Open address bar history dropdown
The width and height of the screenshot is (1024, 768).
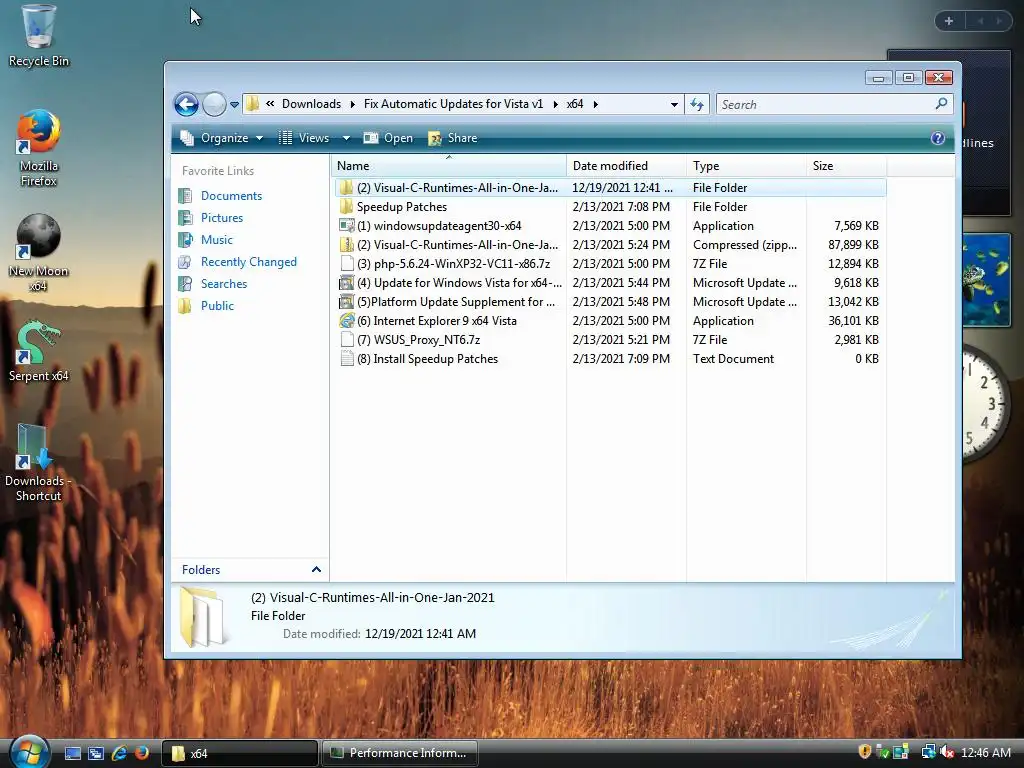674,104
